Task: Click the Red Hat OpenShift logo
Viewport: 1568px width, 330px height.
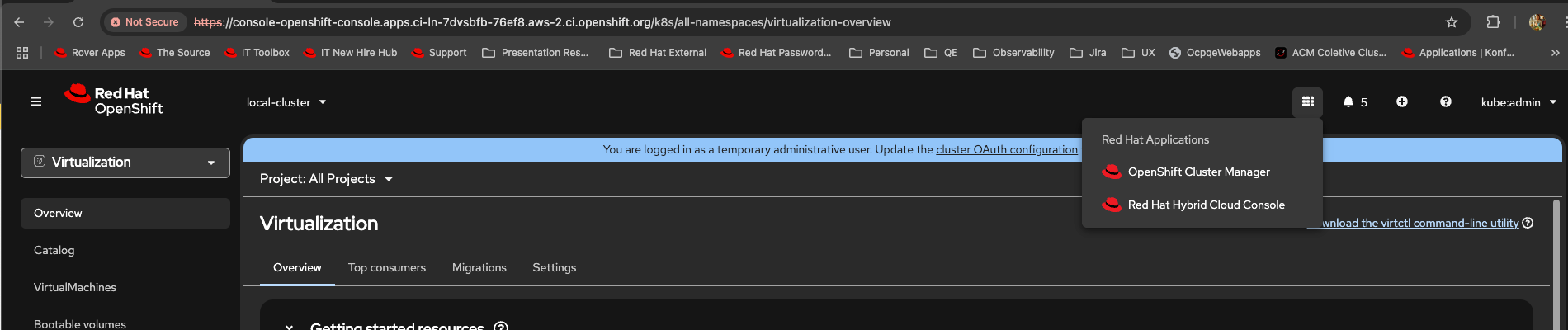Action: 114,101
